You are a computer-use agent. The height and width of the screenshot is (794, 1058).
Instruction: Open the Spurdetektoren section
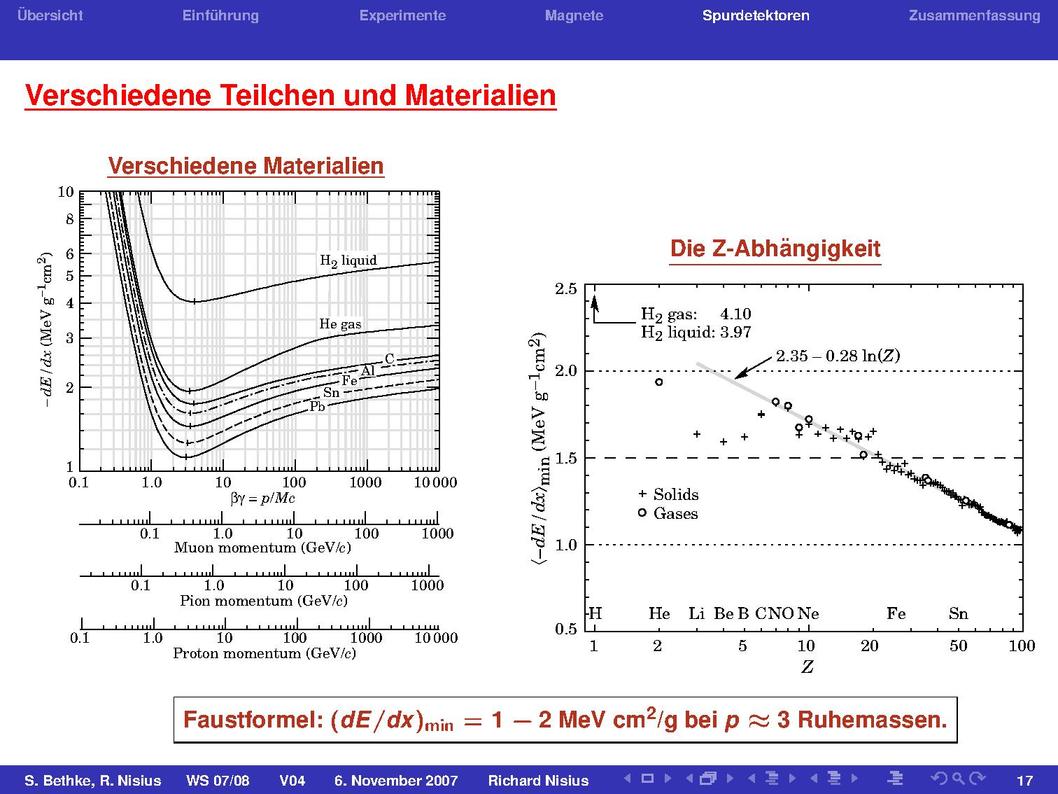755,15
